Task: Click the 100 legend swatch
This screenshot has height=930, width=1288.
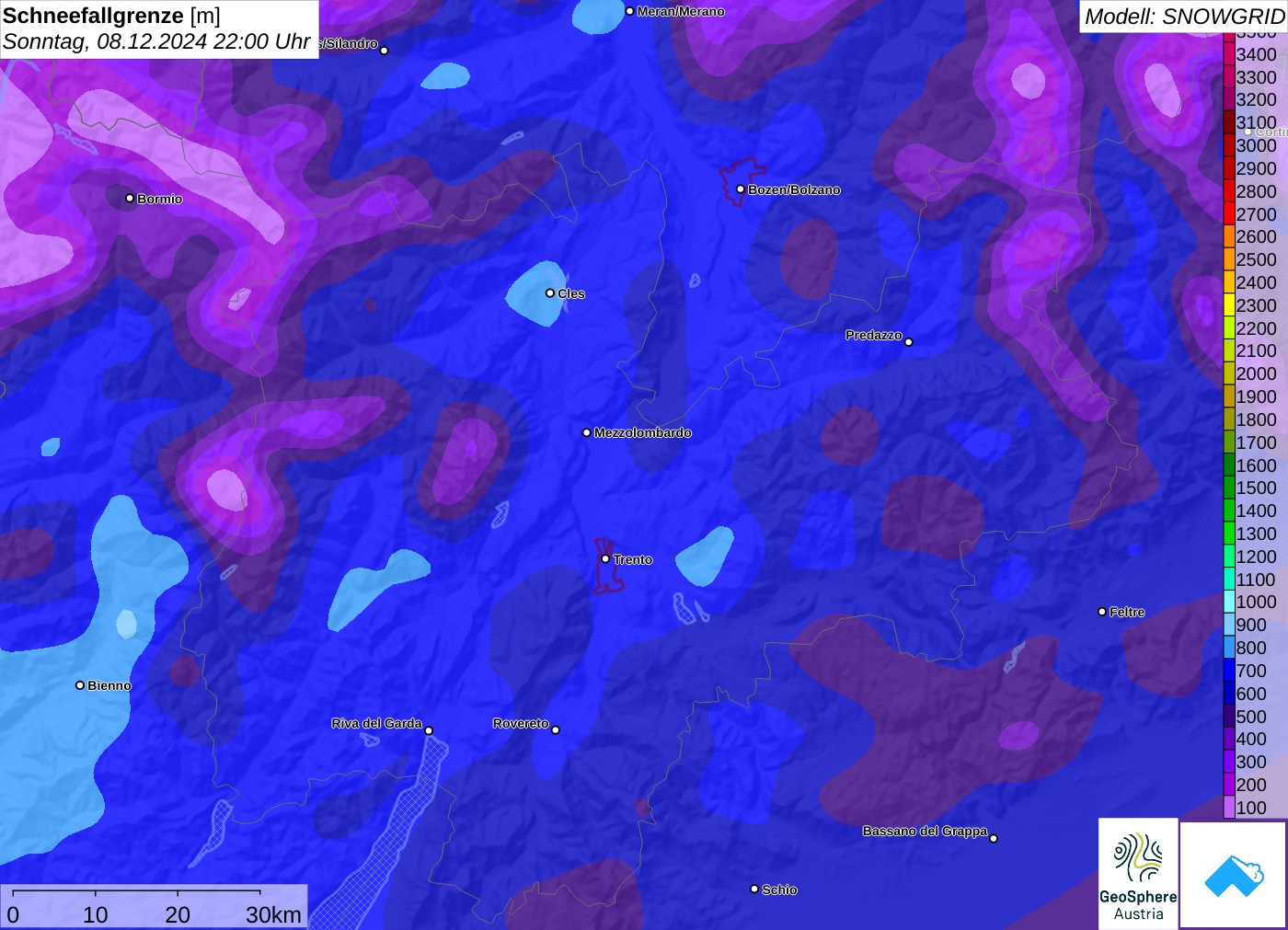Action: click(x=1228, y=808)
